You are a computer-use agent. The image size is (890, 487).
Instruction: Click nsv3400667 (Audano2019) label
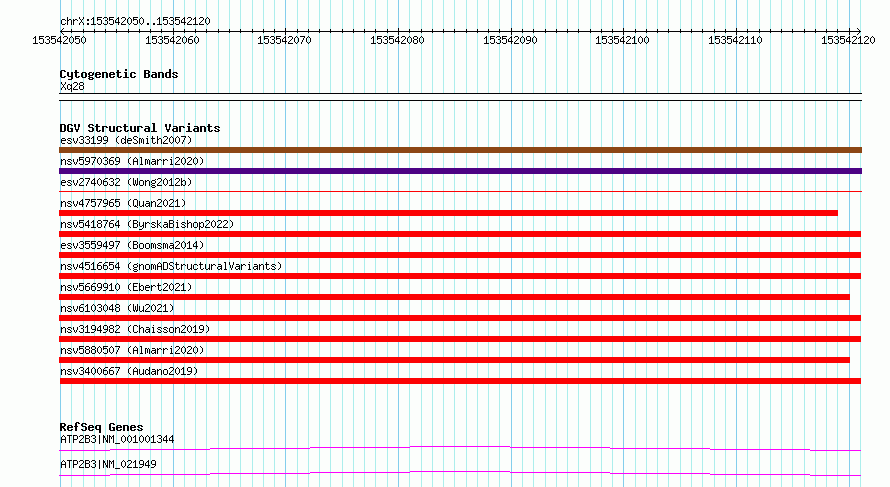pyautogui.click(x=129, y=371)
